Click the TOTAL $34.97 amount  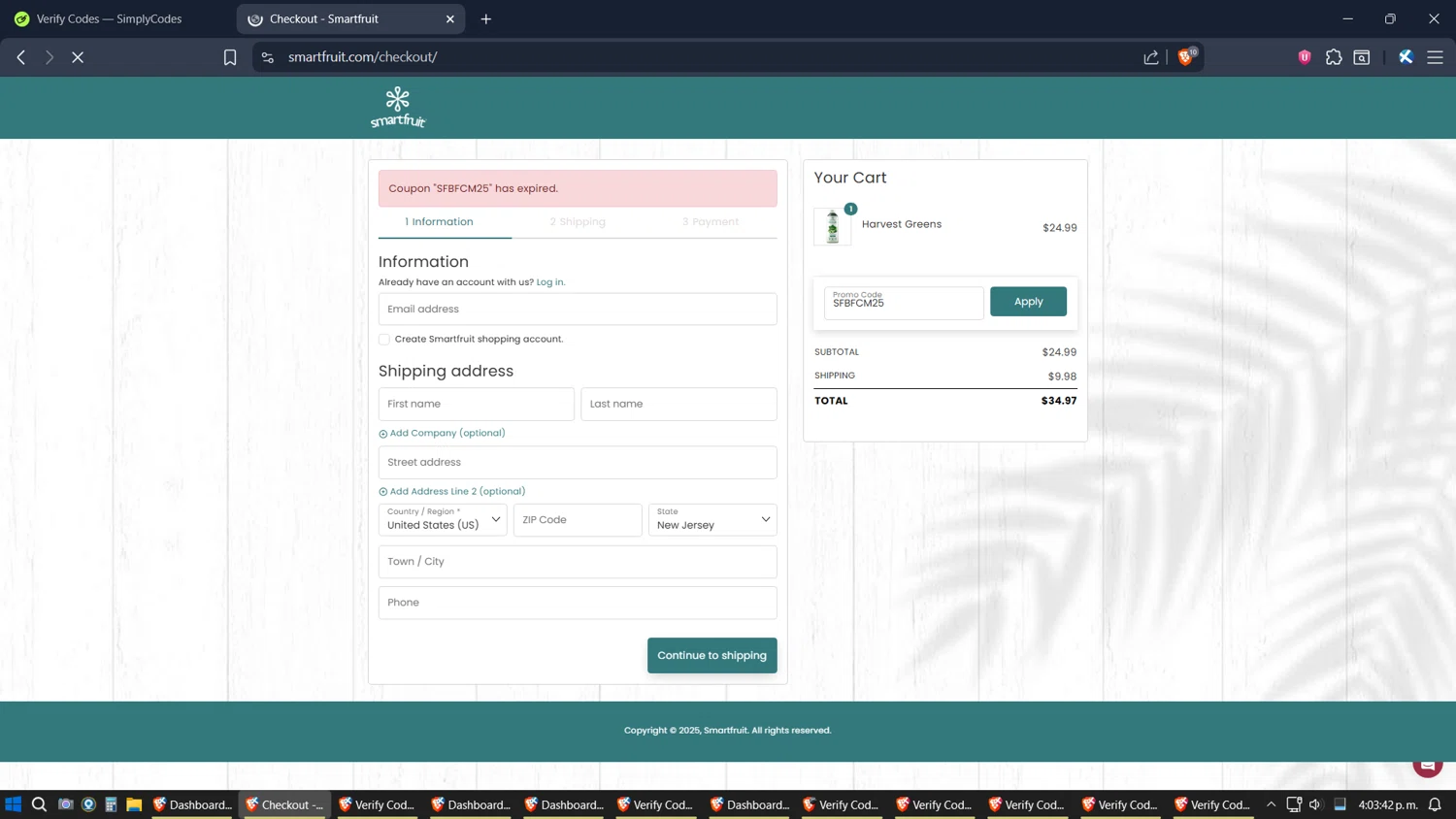[x=1059, y=401]
